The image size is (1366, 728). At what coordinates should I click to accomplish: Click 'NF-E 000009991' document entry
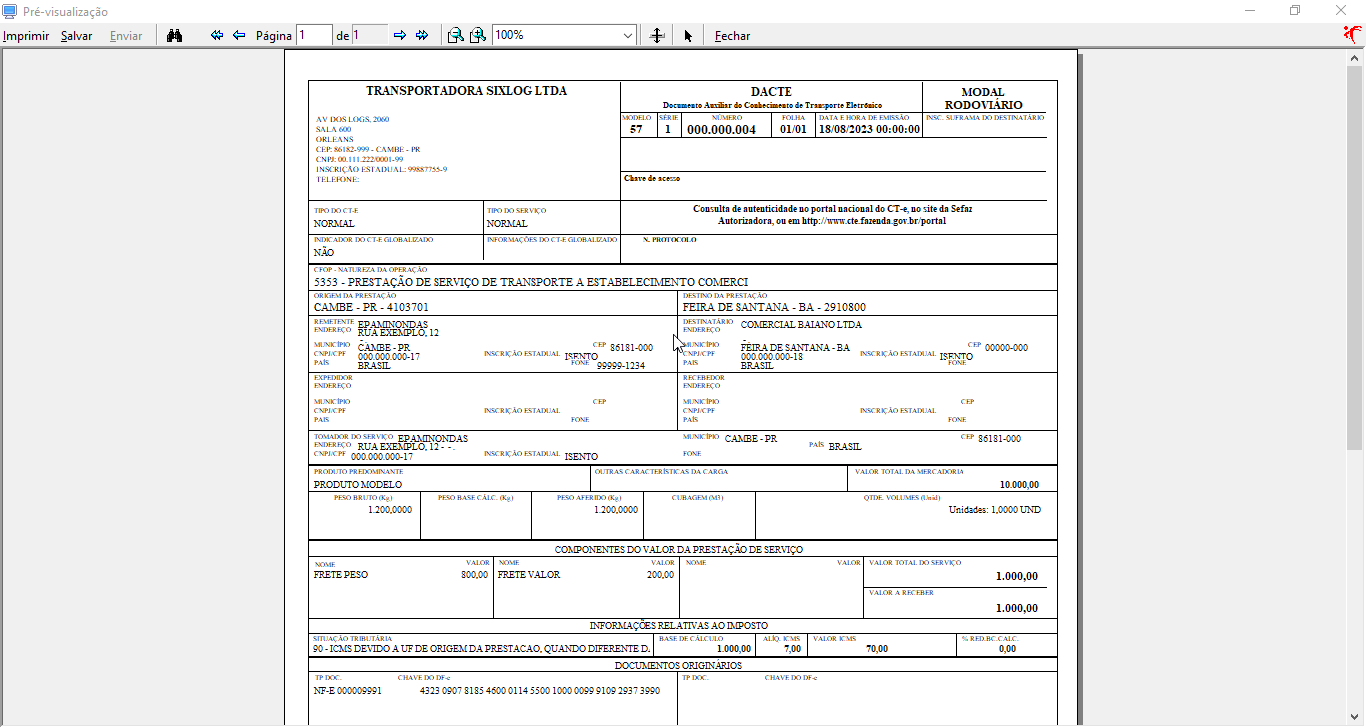point(348,691)
